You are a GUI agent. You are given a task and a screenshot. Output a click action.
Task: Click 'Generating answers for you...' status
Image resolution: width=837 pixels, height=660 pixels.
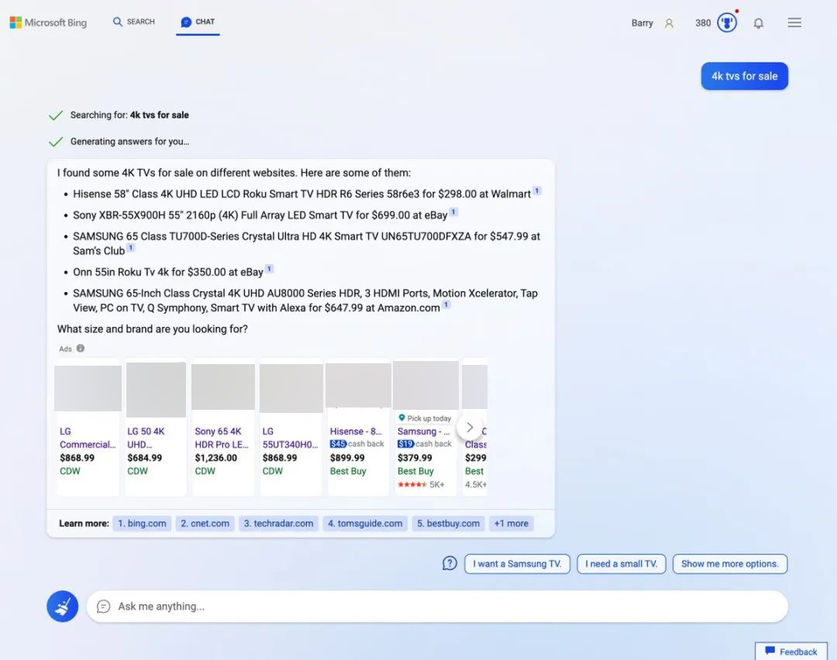coord(130,142)
